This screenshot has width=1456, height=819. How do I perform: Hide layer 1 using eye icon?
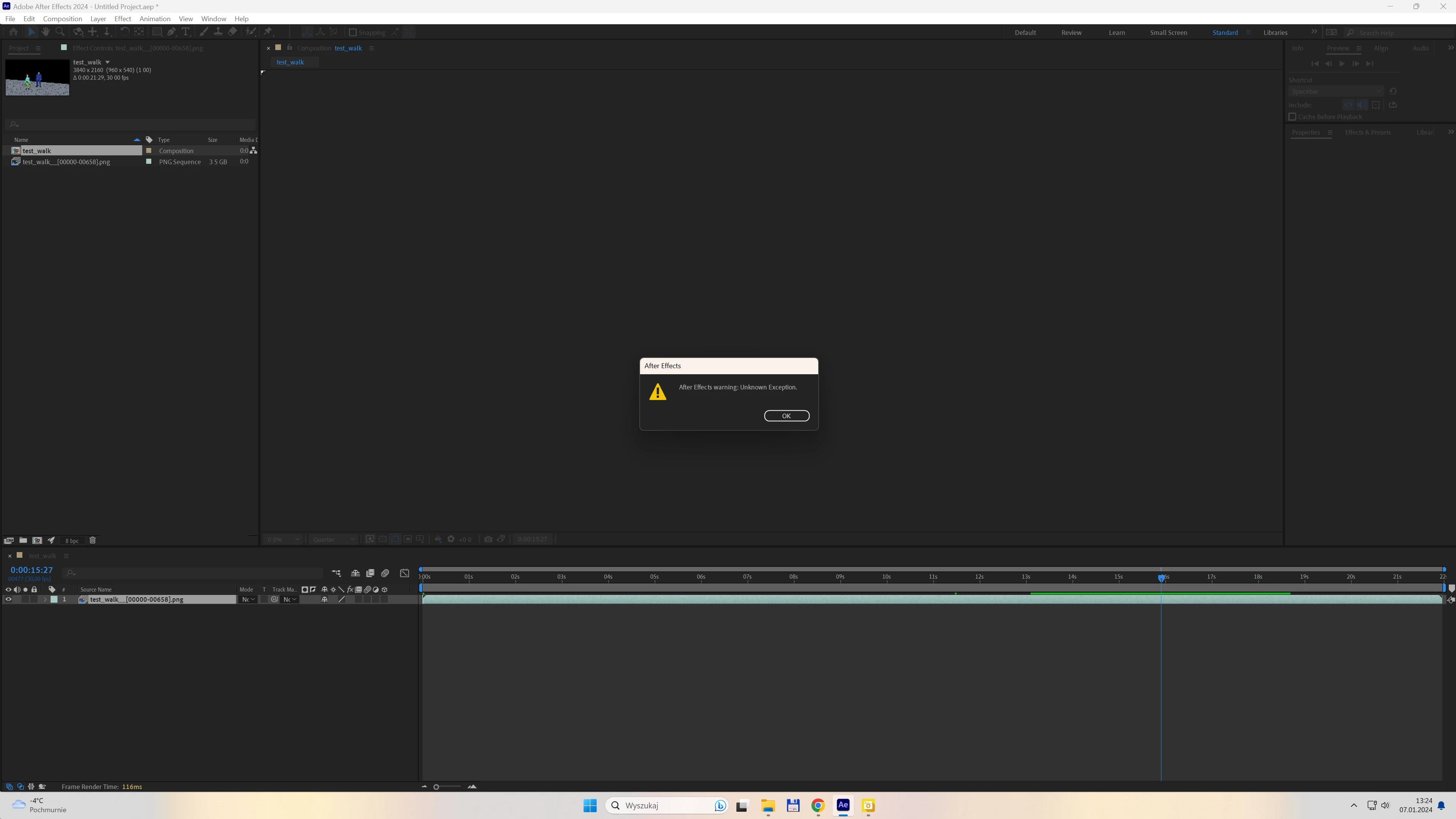click(8, 600)
